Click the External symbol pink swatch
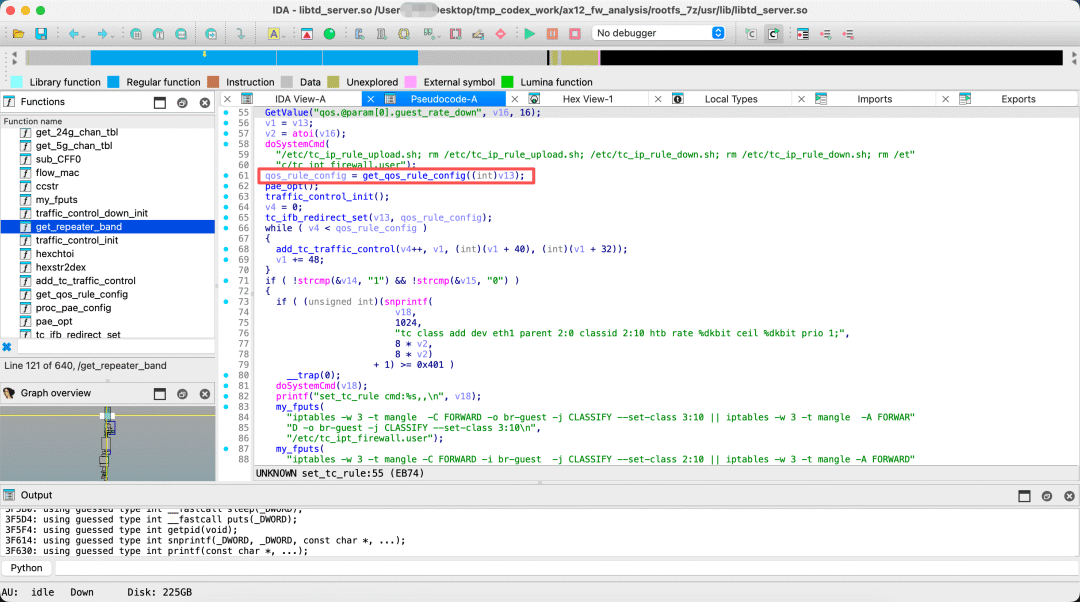 click(411, 82)
